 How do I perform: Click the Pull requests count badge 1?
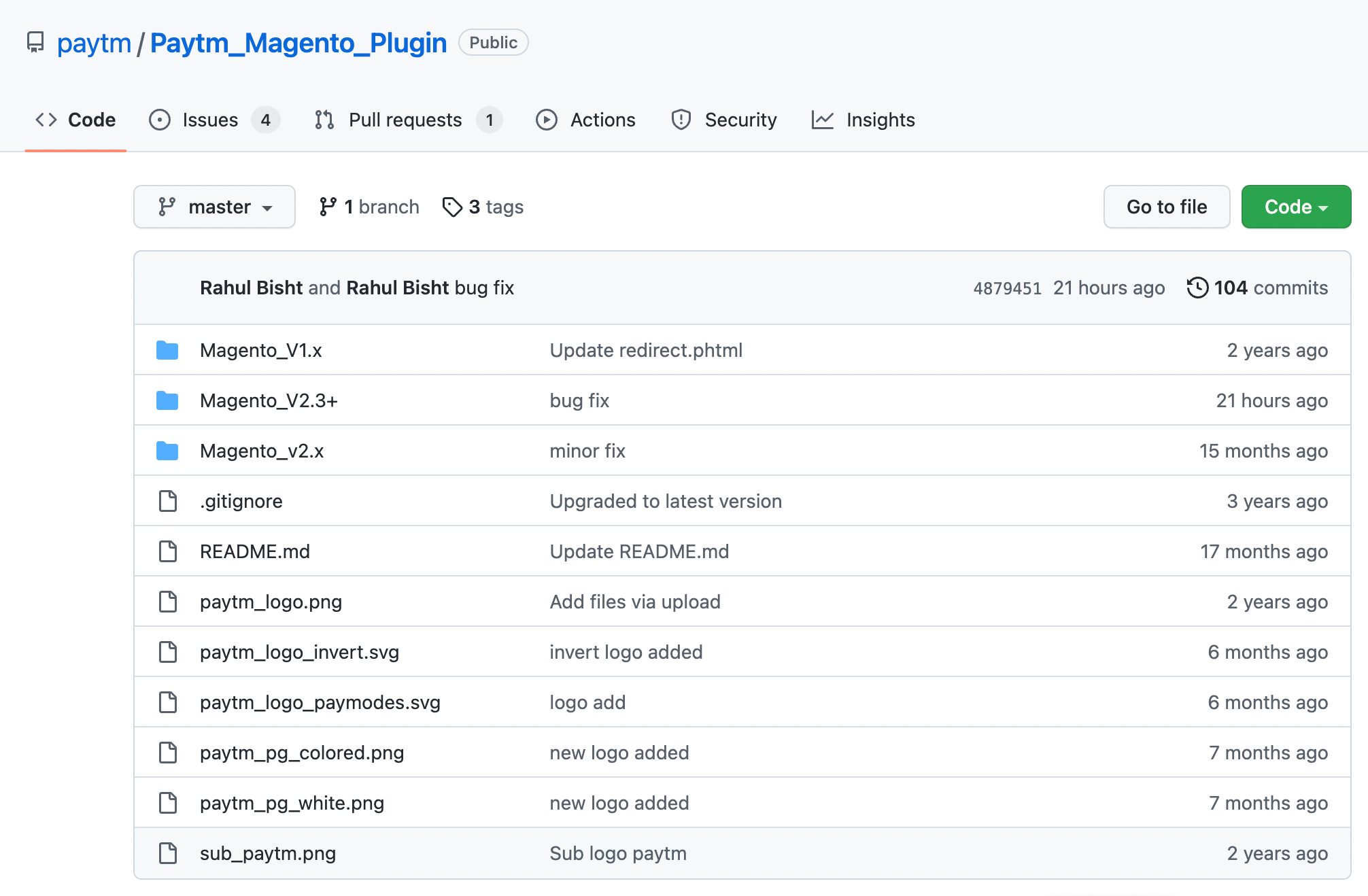point(490,120)
